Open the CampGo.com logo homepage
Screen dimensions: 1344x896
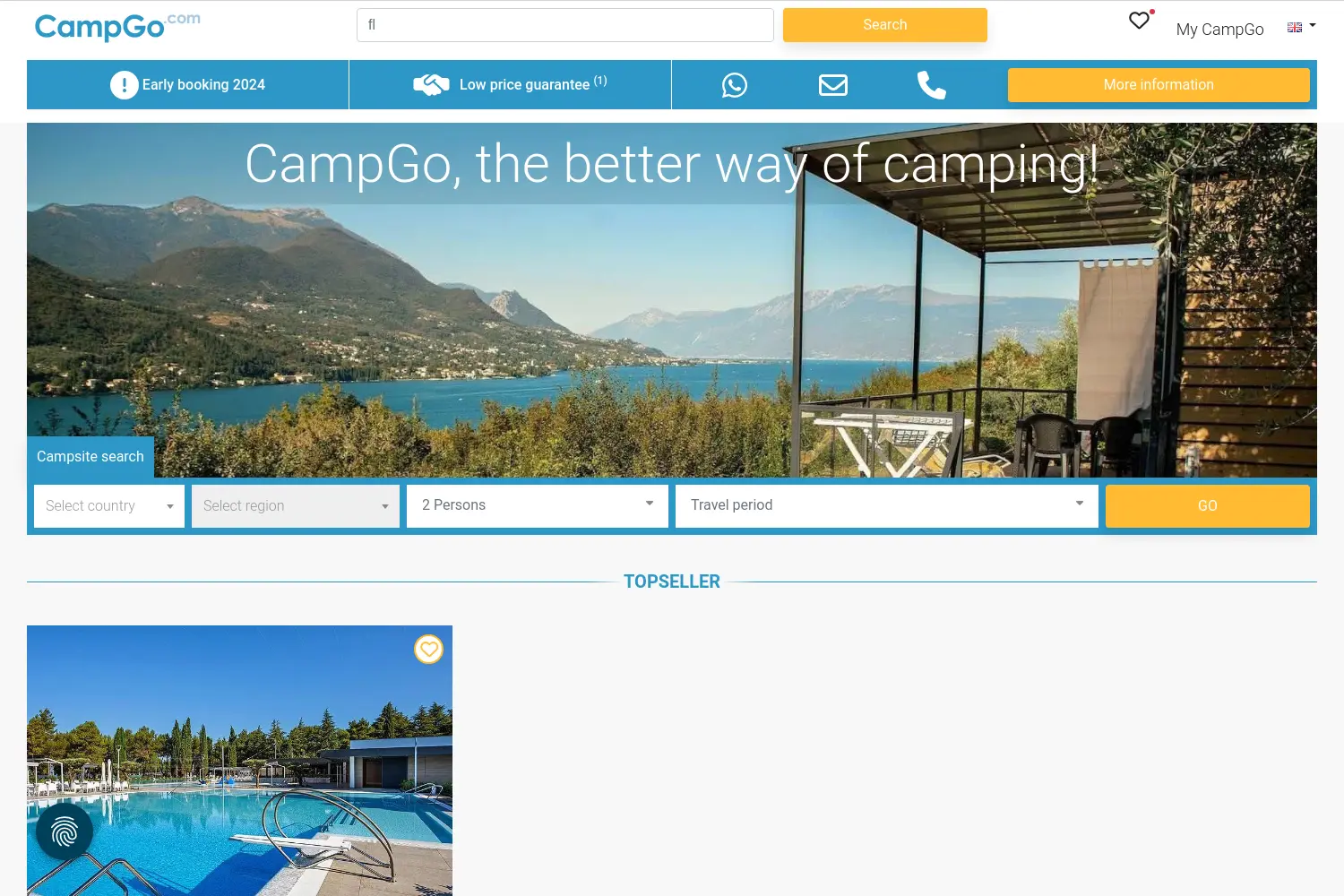(117, 26)
